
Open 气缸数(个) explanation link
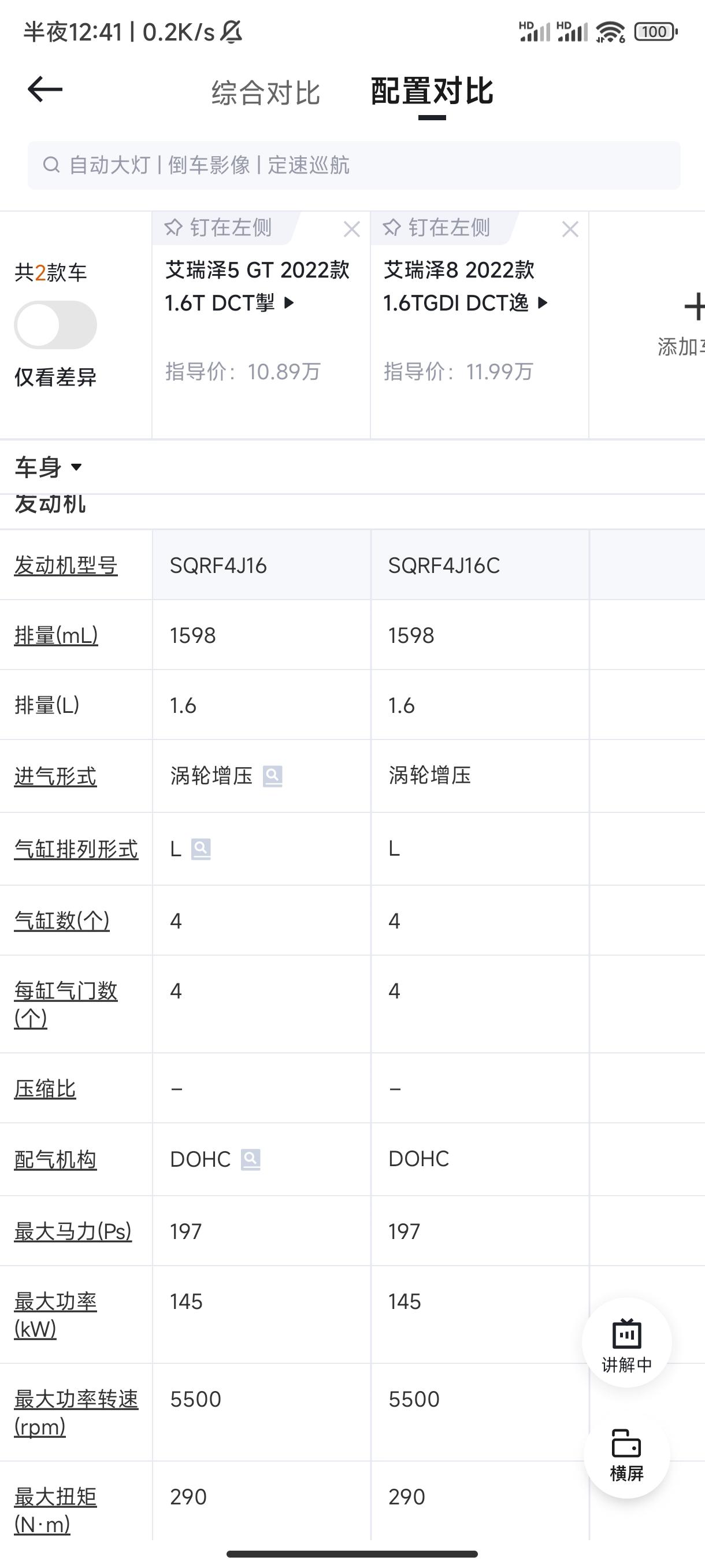62,920
